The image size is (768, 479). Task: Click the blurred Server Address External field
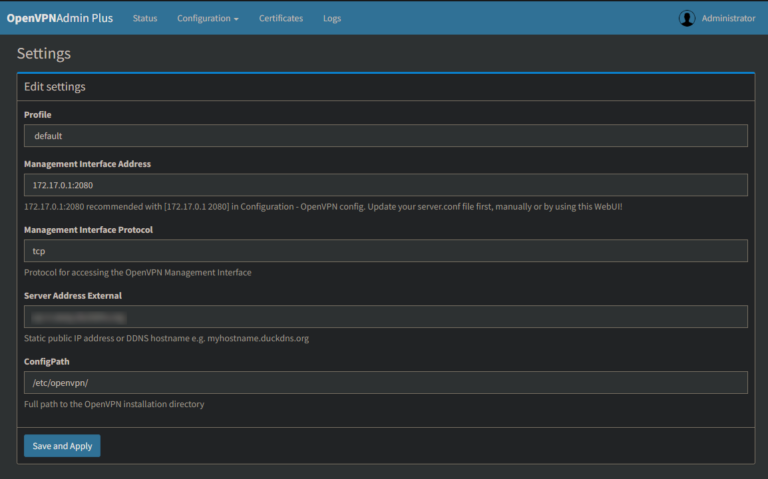pos(386,317)
